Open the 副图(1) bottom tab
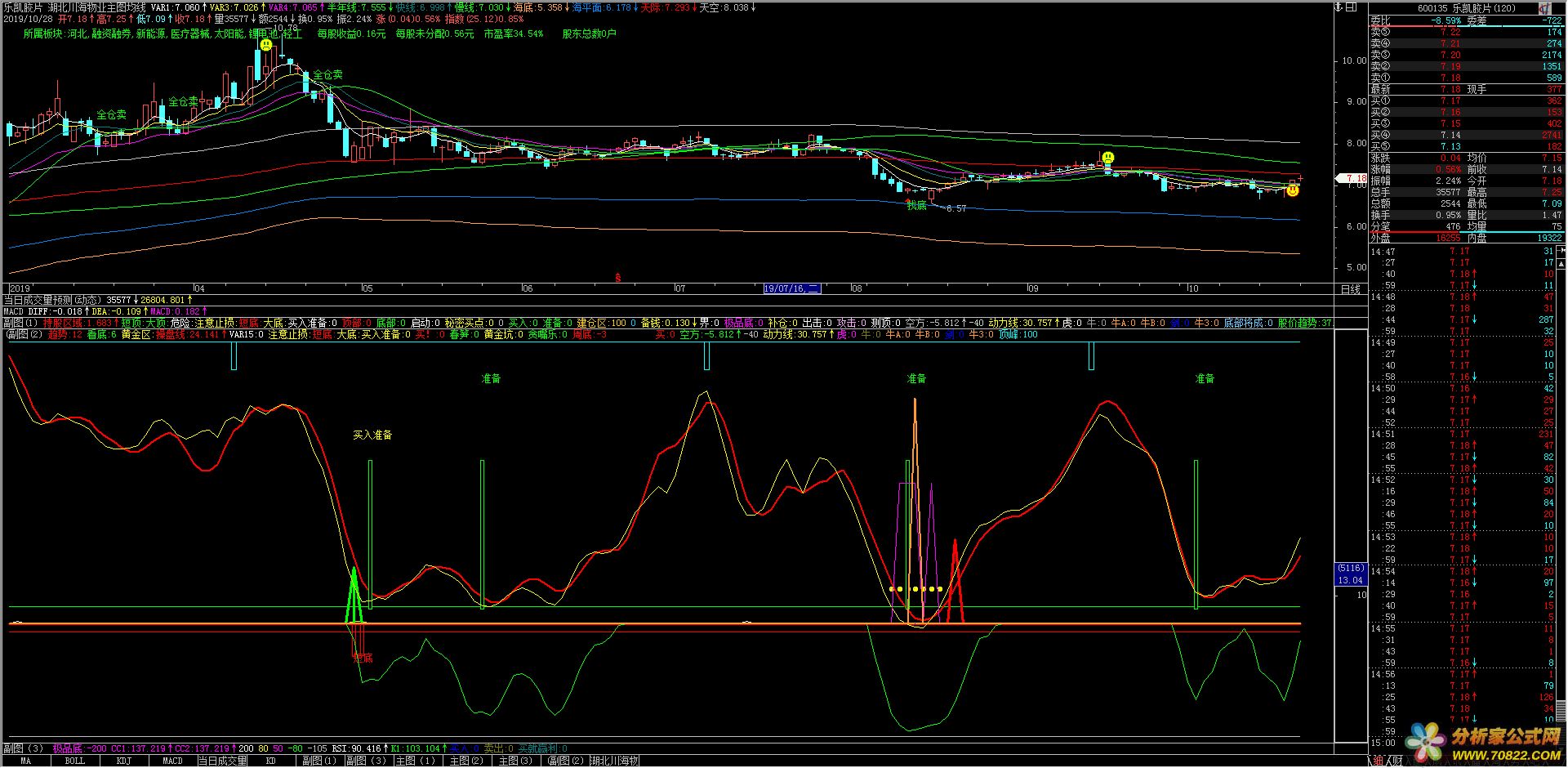Screen dimensions: 1568x768 coord(319,761)
